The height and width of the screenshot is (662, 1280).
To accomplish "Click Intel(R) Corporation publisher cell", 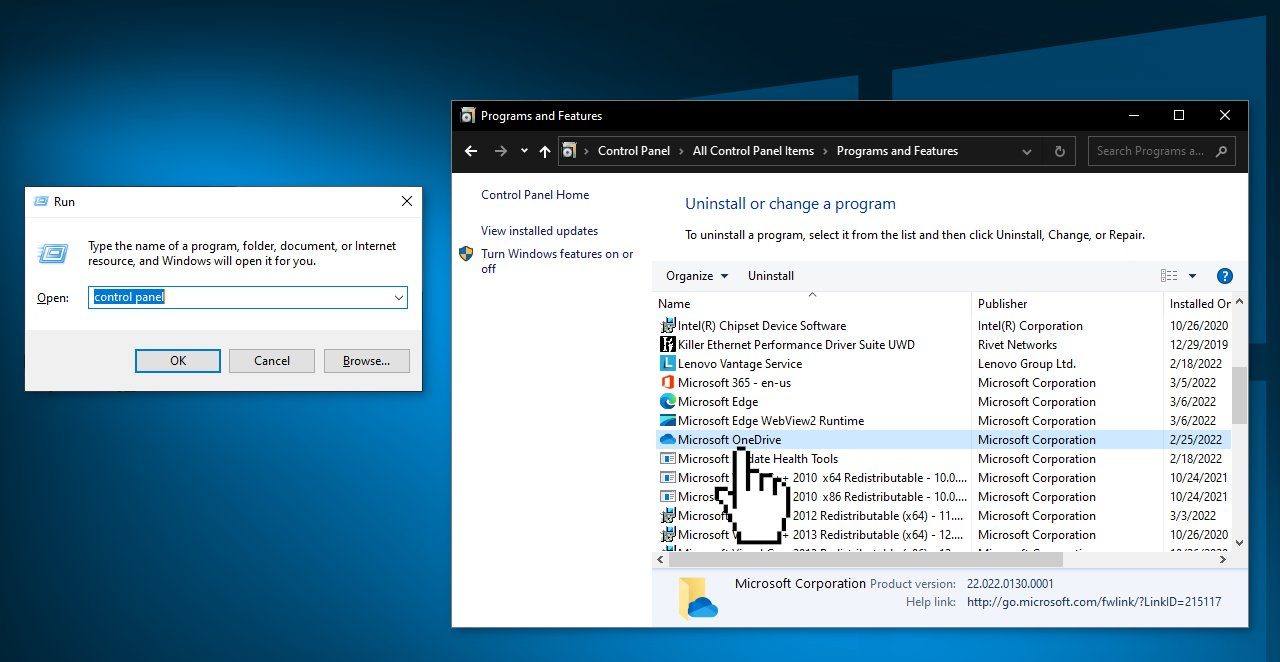I will tap(1030, 326).
